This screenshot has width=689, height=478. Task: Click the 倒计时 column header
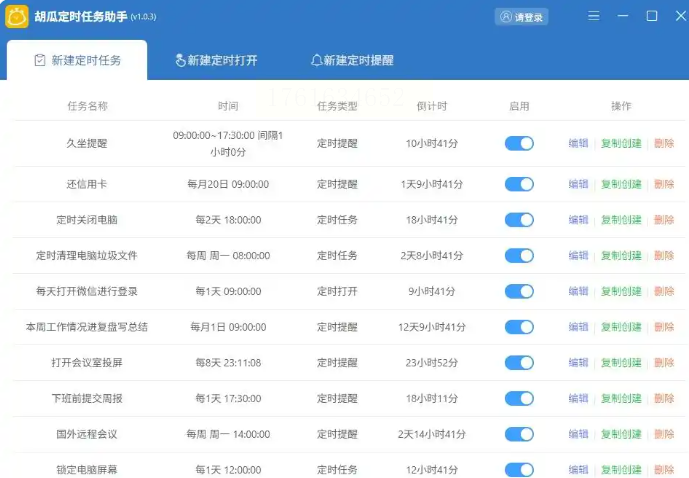tap(432, 106)
